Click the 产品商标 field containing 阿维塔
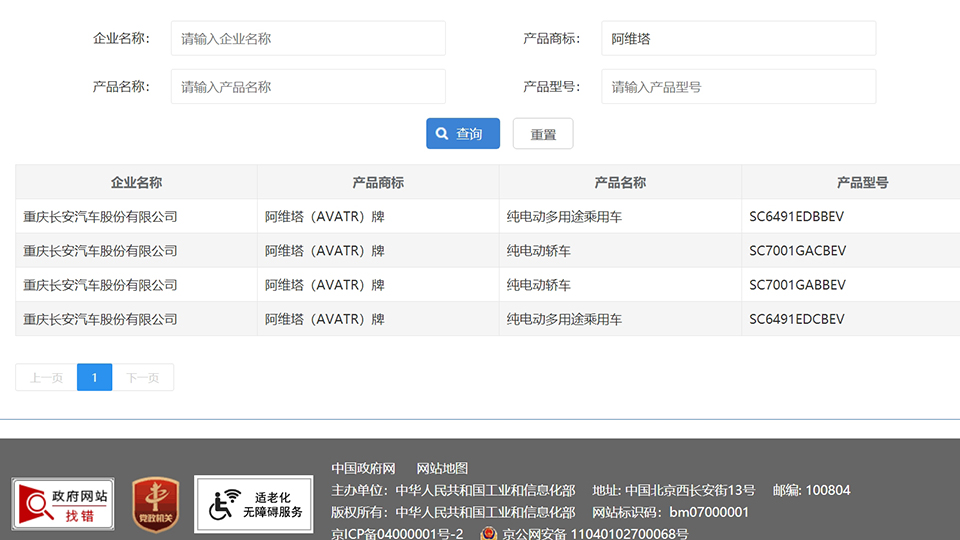The image size is (960, 540). coord(738,39)
